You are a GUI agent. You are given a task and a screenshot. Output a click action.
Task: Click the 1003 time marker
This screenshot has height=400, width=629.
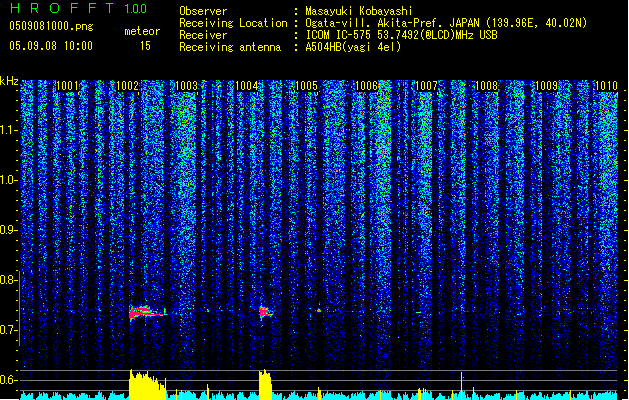pyautogui.click(x=187, y=86)
